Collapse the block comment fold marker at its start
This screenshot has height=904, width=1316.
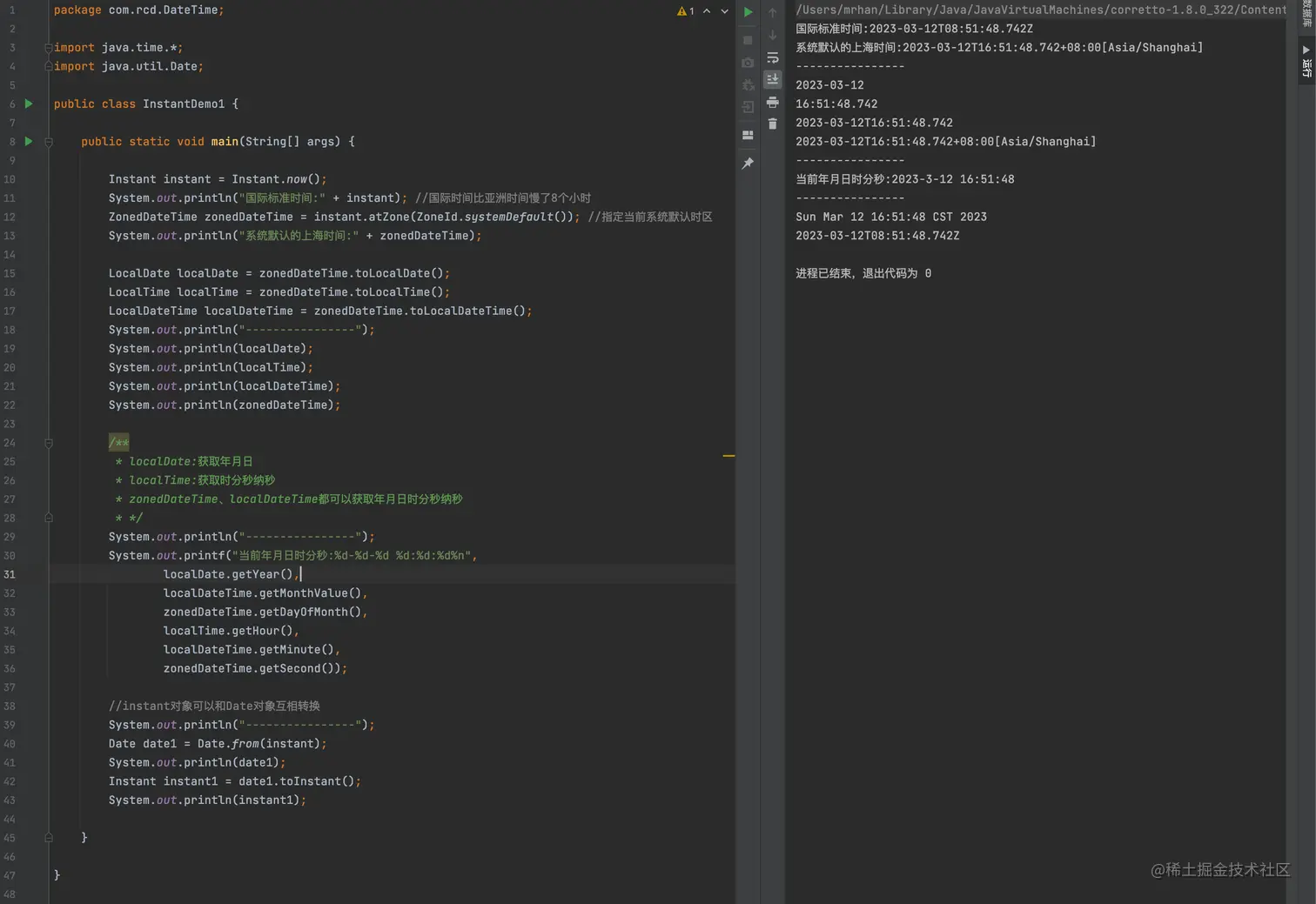pos(49,443)
